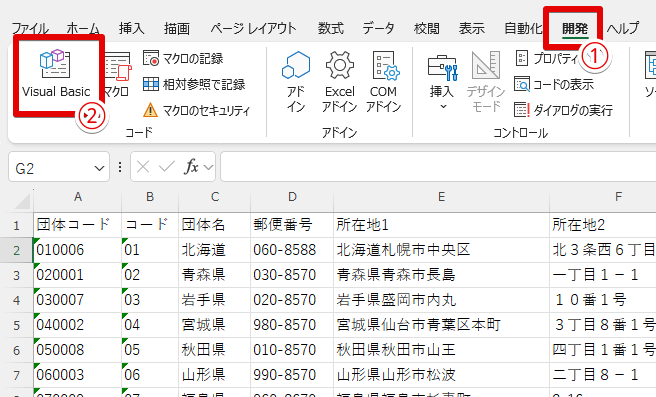The height and width of the screenshot is (397, 656).
Task: Click the 団体名 header cell
Action: pyautogui.click(x=215, y=225)
